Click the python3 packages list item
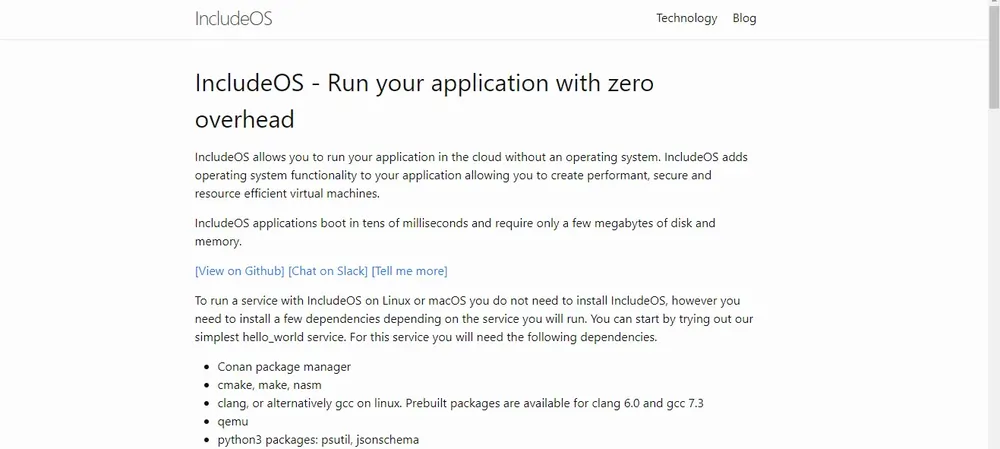 coord(318,439)
